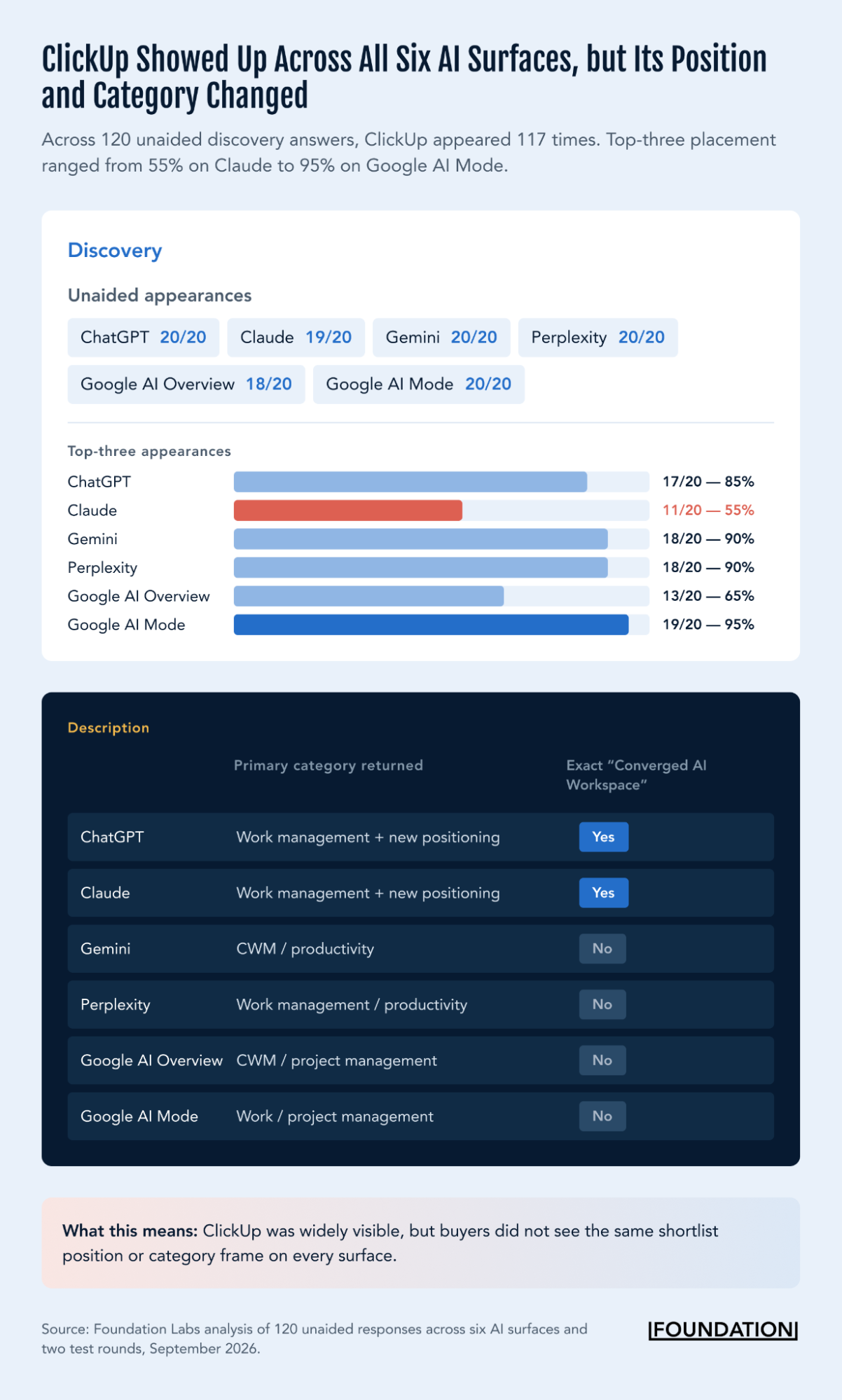
Task: Click the red '11/20 — 55%' value
Action: (x=708, y=511)
